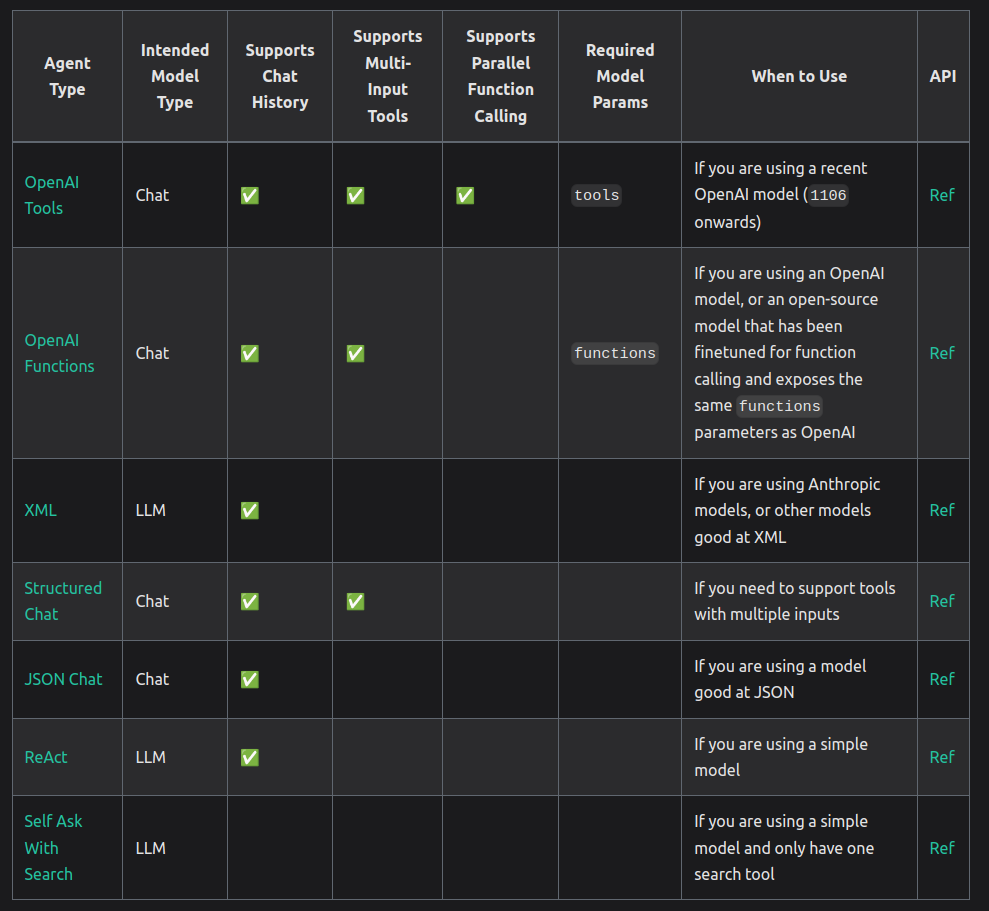Open Ref link in Self Ask With Search row
The height and width of the screenshot is (911, 989).
point(942,848)
